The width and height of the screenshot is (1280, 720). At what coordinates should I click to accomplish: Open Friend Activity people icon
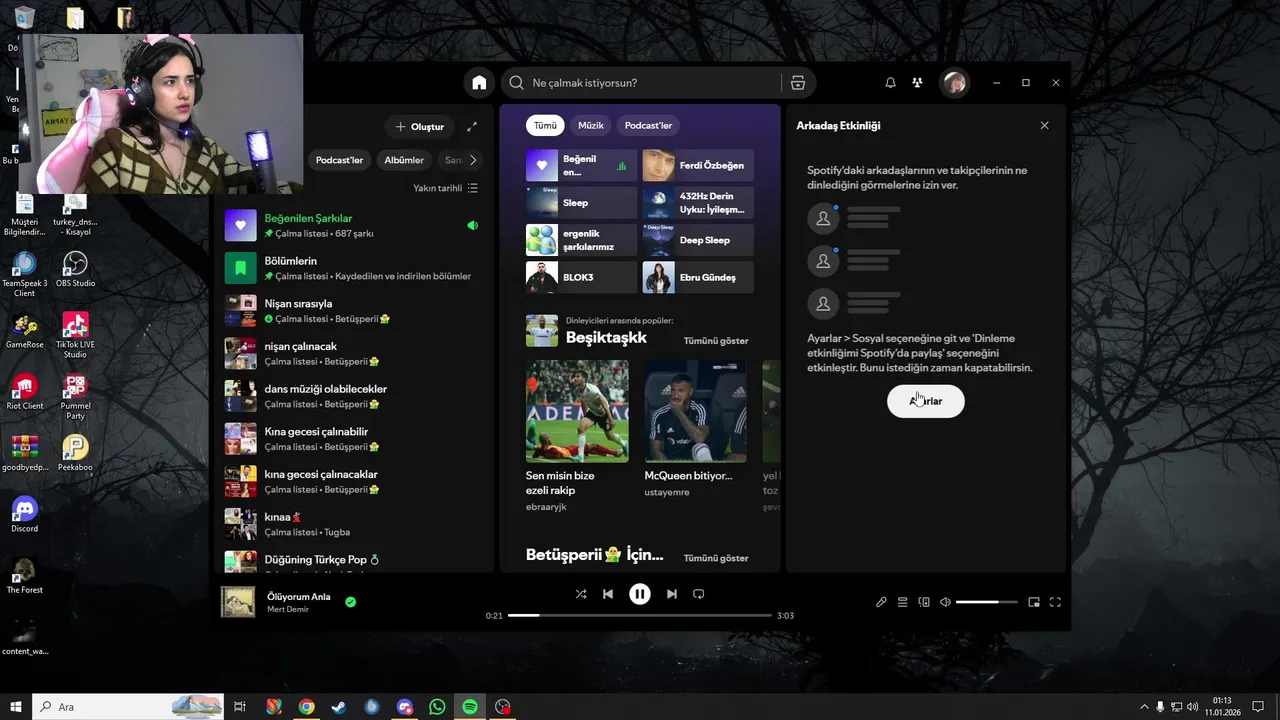pos(917,83)
